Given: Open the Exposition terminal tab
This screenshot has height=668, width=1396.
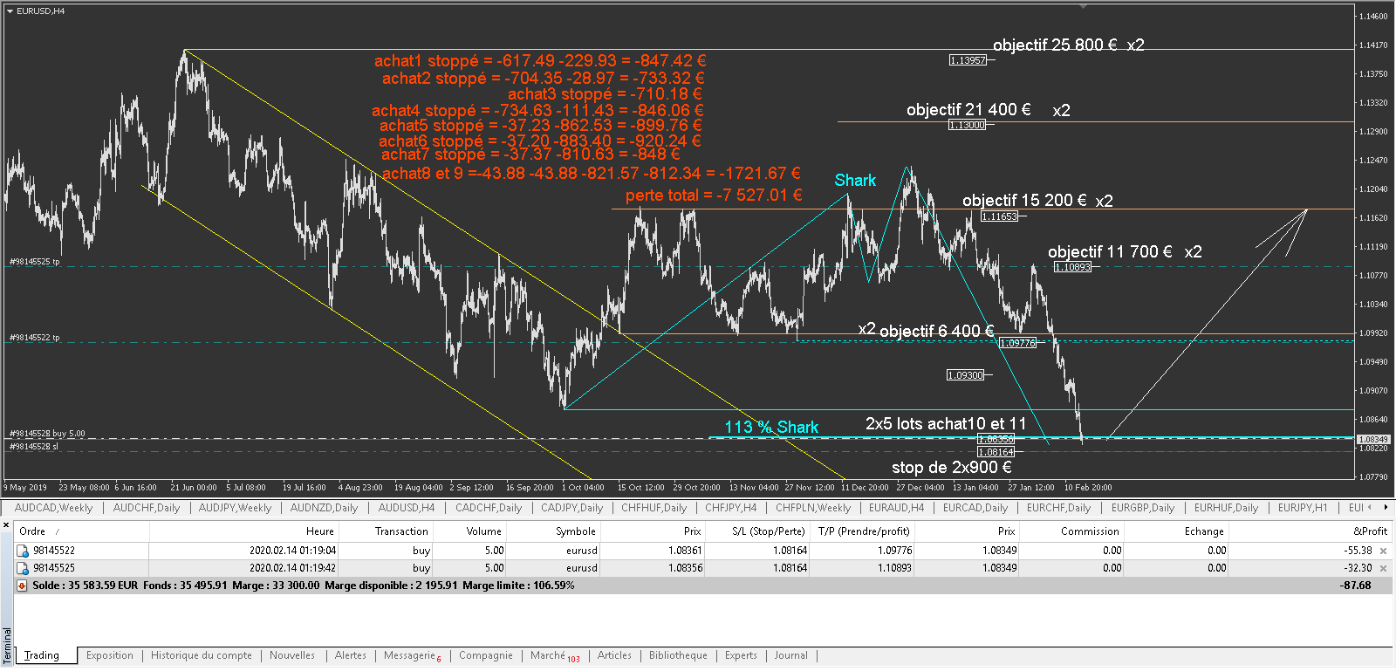Looking at the screenshot, I should tap(109, 655).
